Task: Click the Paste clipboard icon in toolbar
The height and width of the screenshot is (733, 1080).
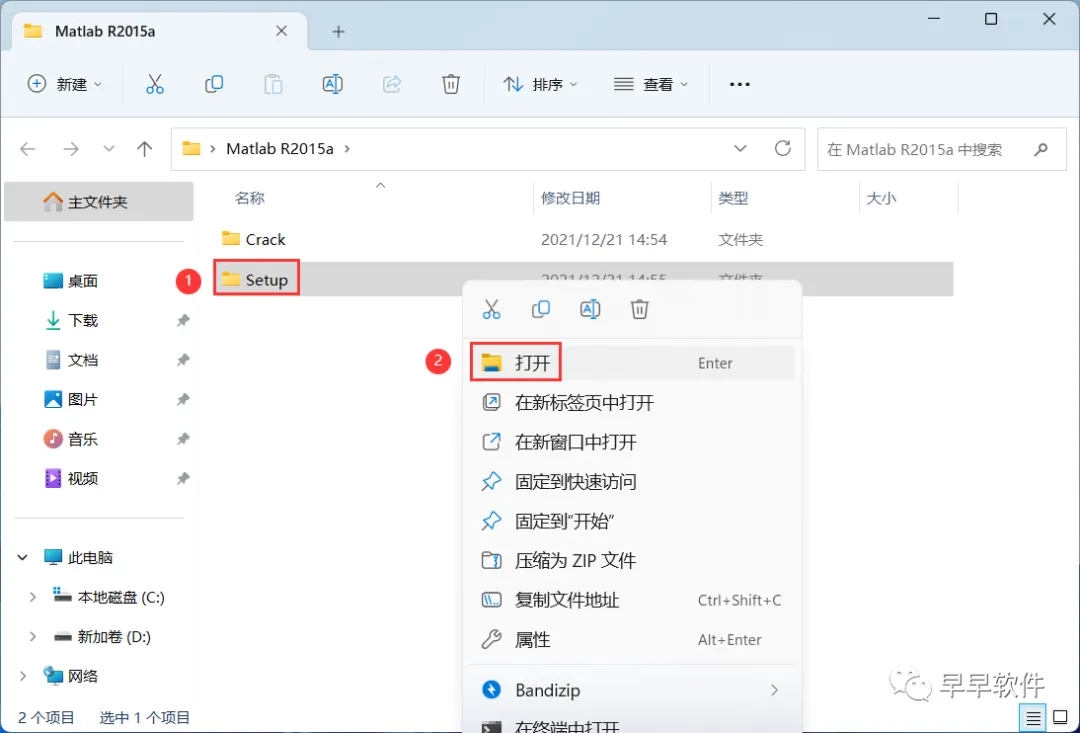Action: [273, 84]
